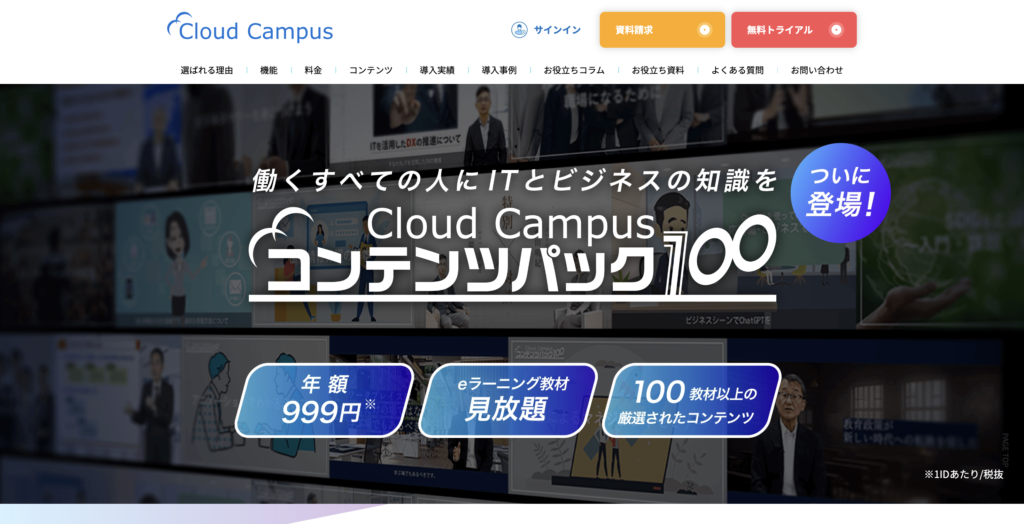This screenshot has width=1024, height=524.
Task: Click the コンテンツパック100 banner logo
Action: pyautogui.click(x=513, y=255)
